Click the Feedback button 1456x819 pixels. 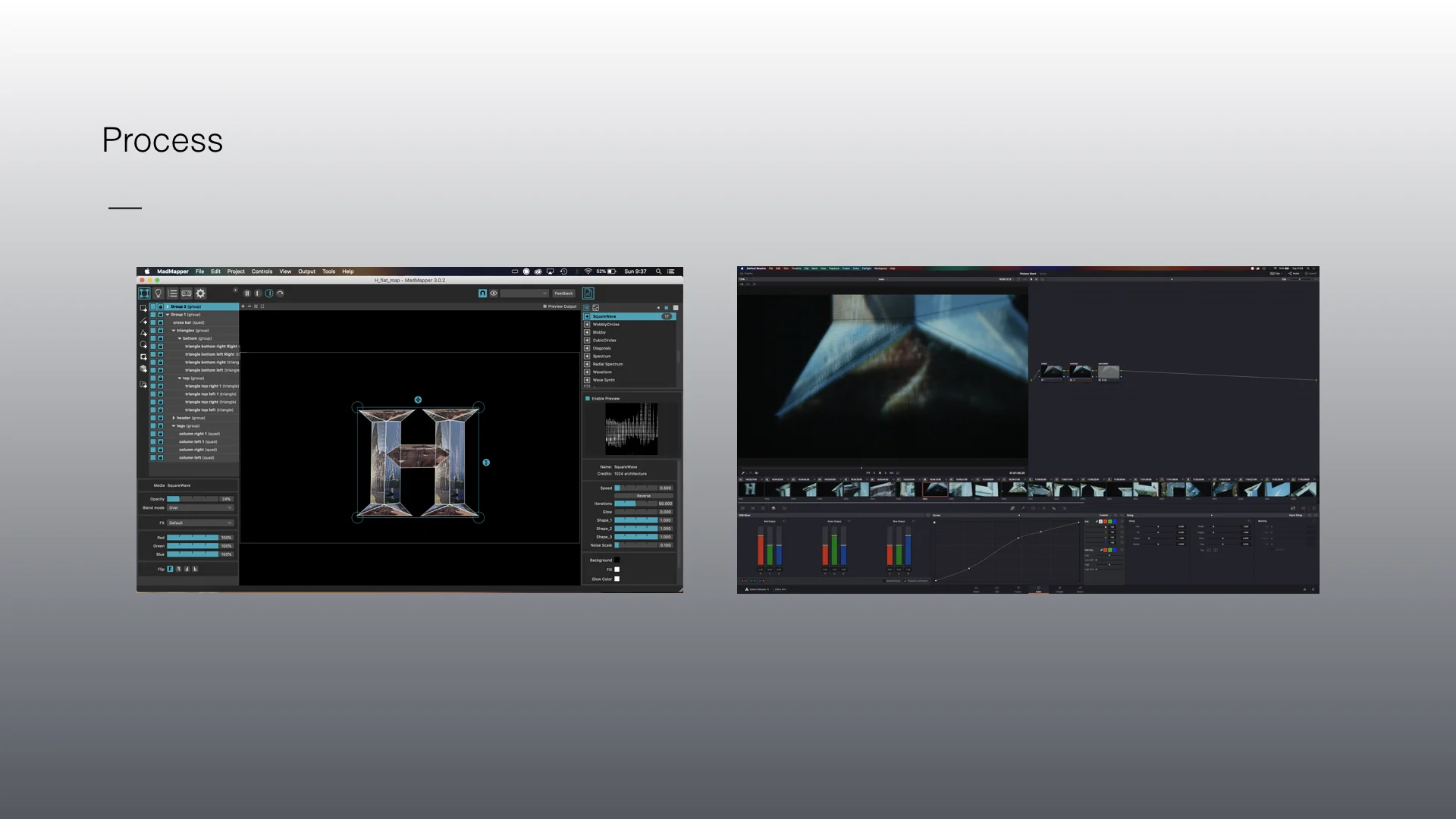563,293
